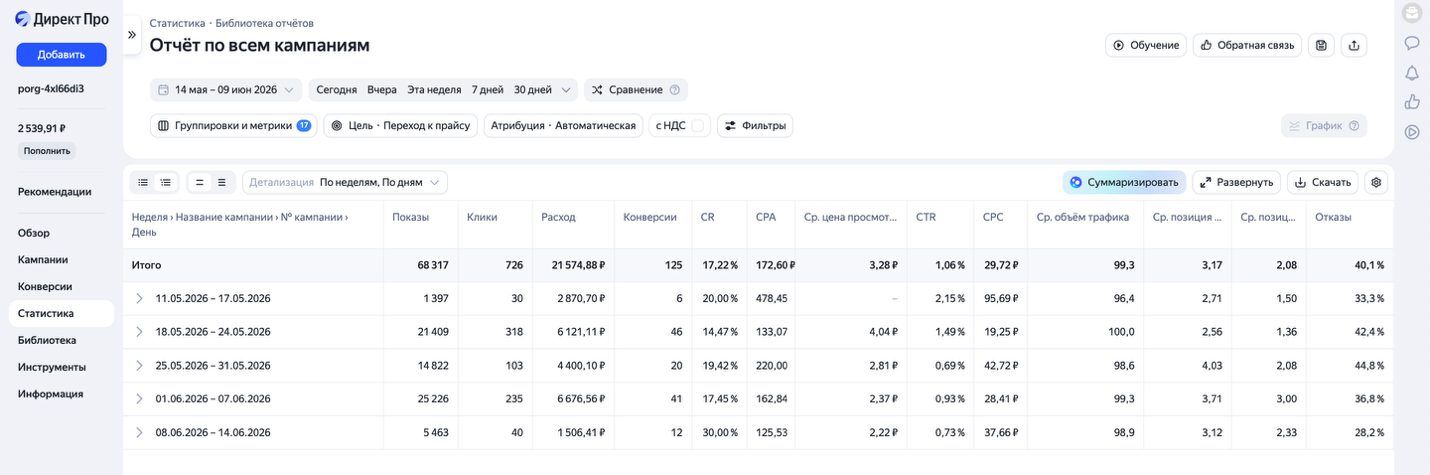Toggle the с НДС switch
Screen dimensions: 1430x475
(699, 126)
